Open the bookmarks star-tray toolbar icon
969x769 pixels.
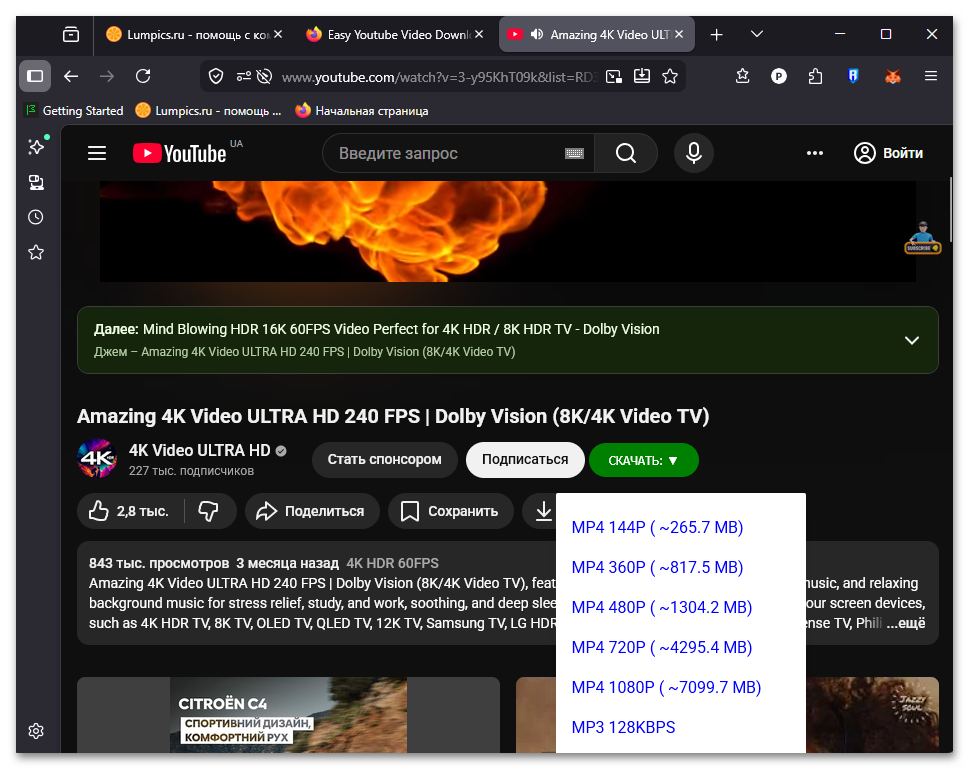[x=742, y=76]
